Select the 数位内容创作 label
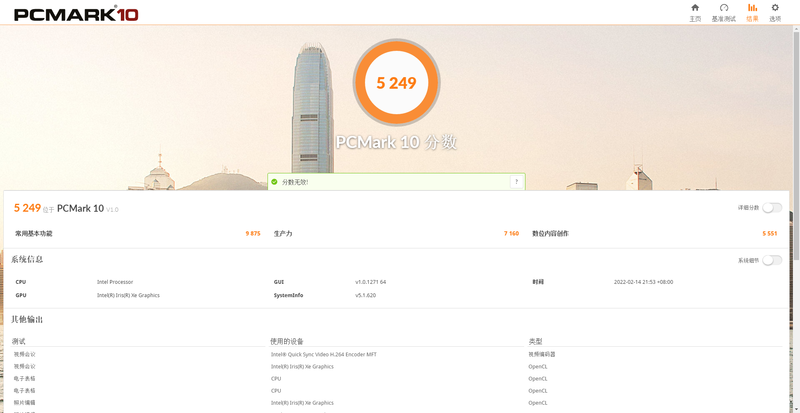 551,233
